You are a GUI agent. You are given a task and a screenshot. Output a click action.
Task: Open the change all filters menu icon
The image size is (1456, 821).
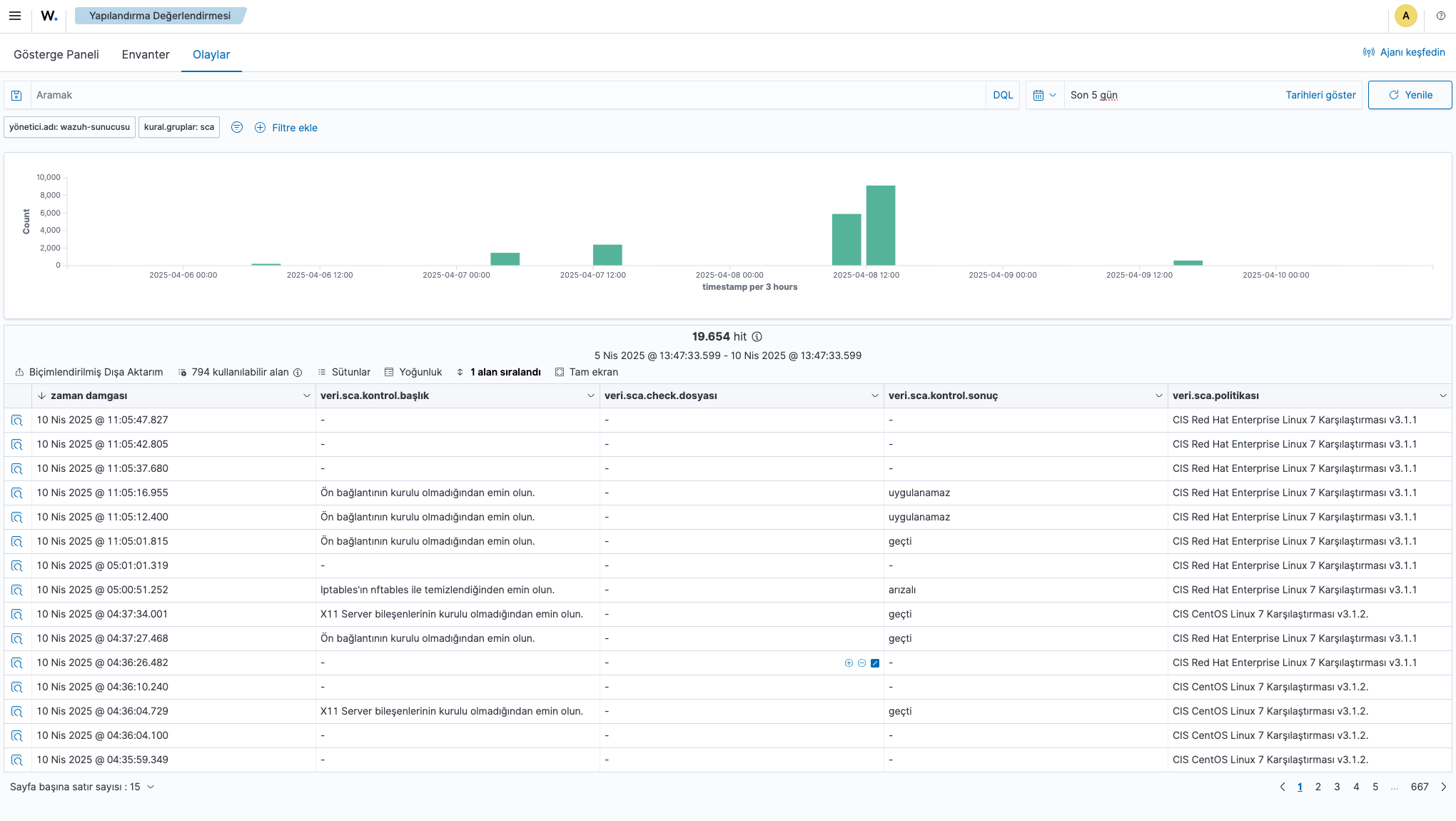click(237, 127)
